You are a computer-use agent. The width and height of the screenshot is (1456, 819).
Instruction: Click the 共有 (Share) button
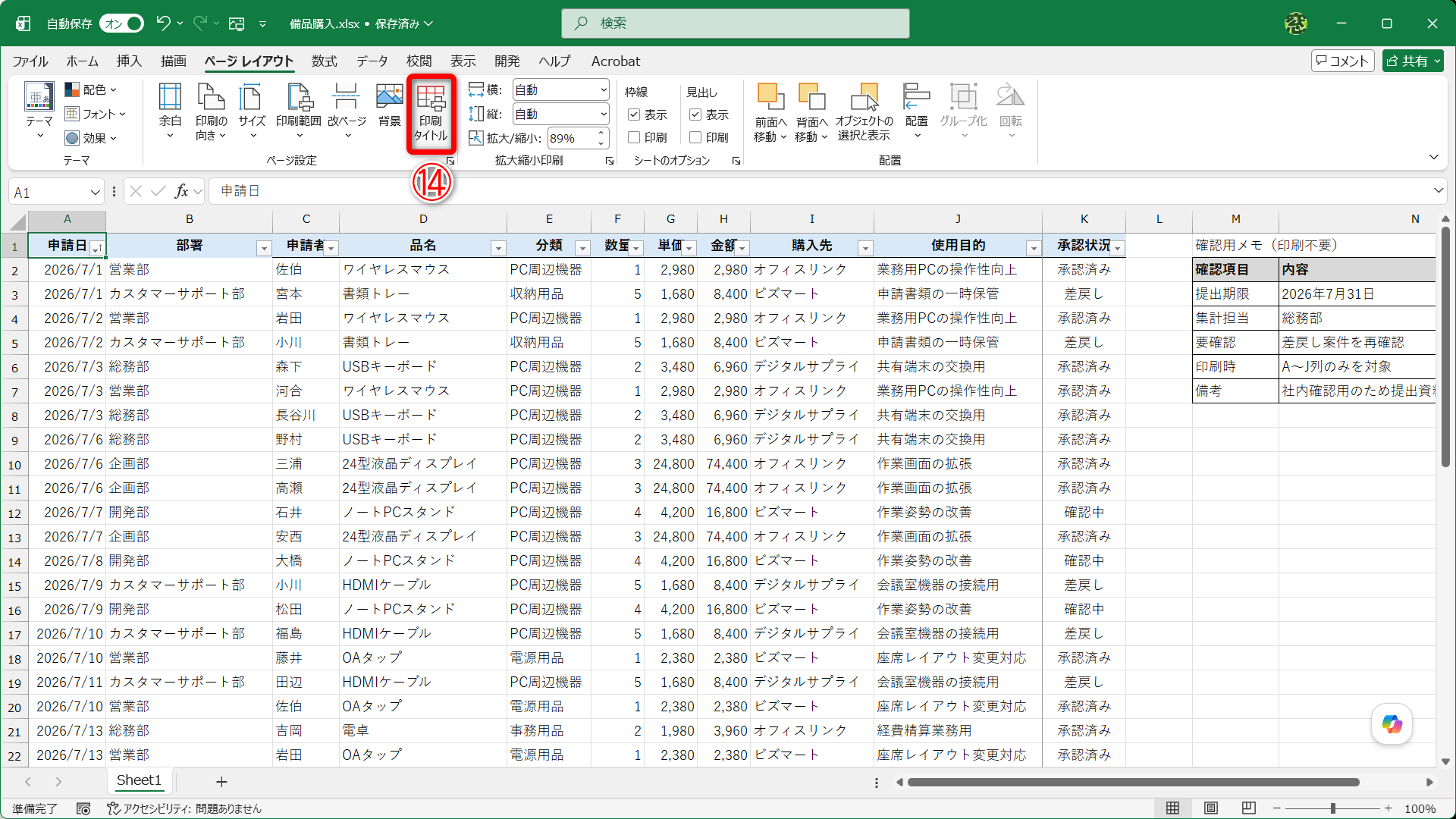[1413, 61]
